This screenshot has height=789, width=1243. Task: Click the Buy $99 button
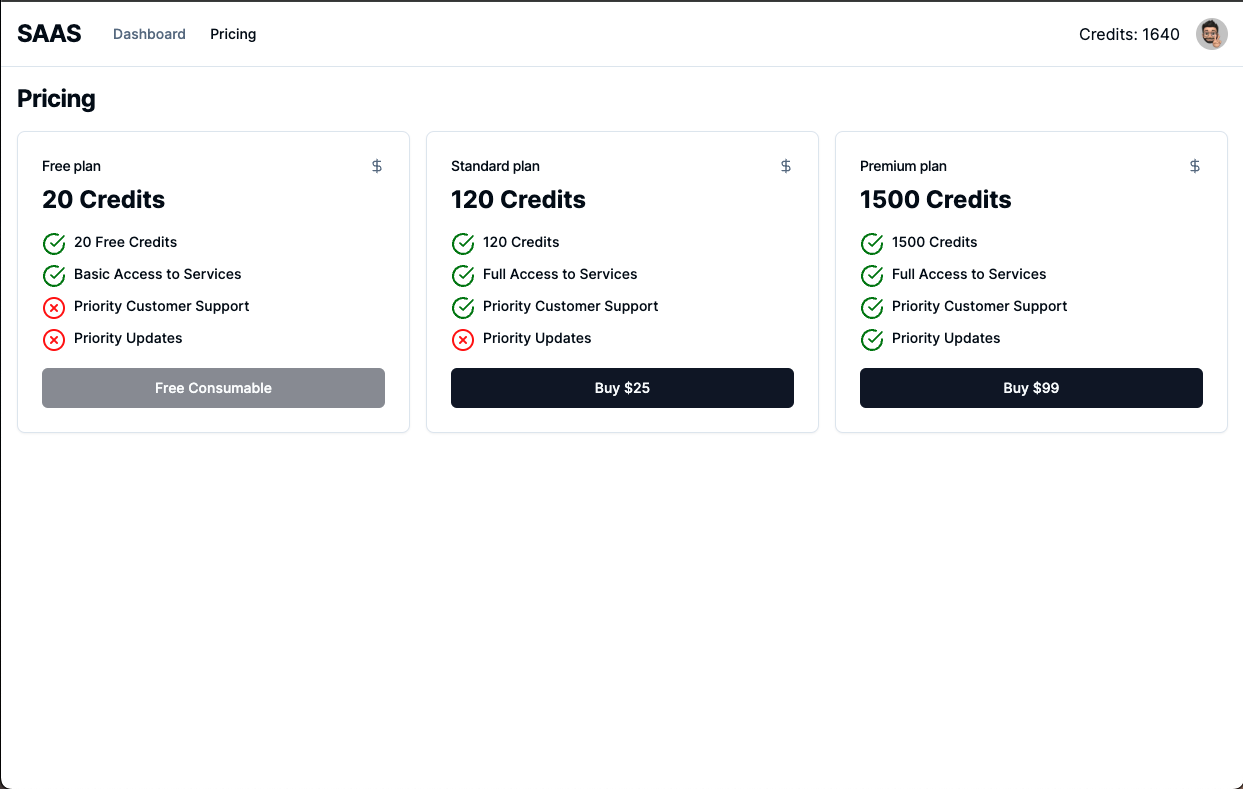click(1031, 388)
